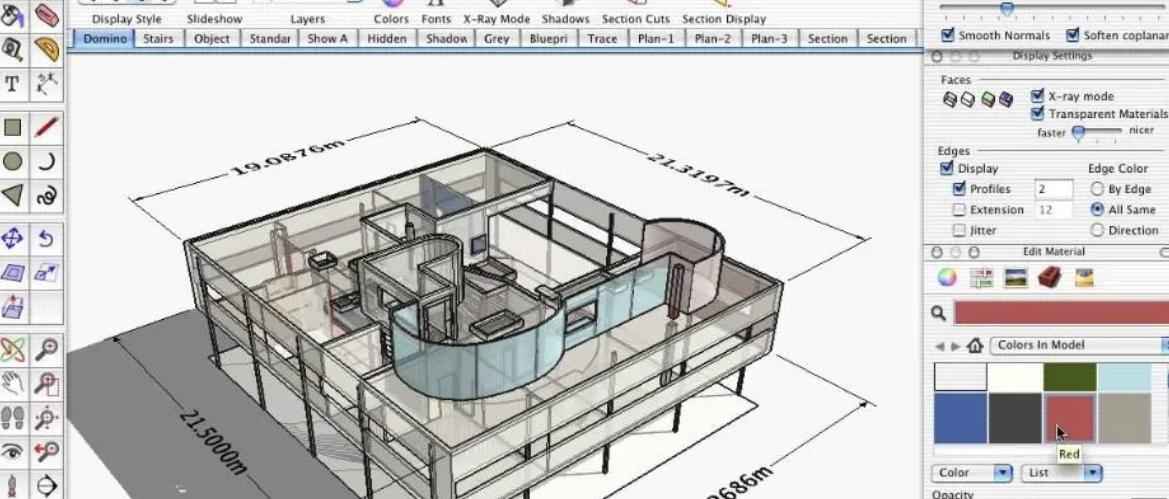Screen dimensions: 1169x499
Task: Pick the Circle drawing tool
Action: coord(14,161)
